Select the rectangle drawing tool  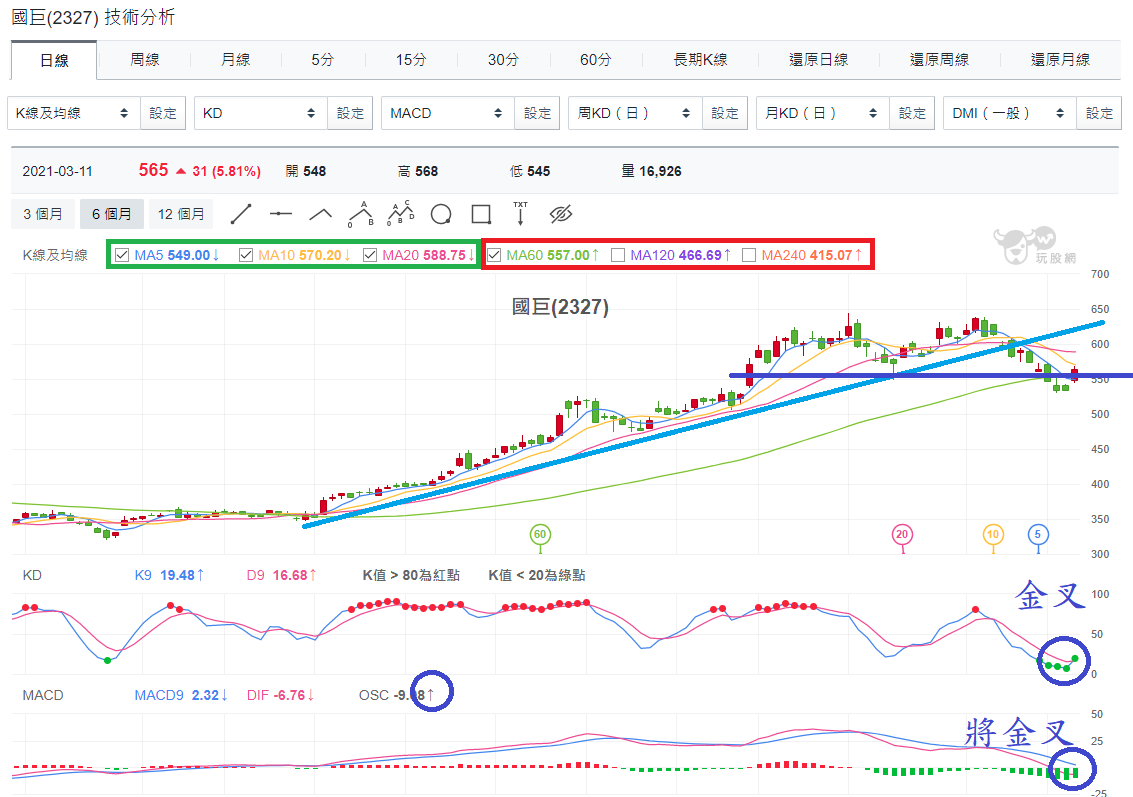click(x=481, y=215)
